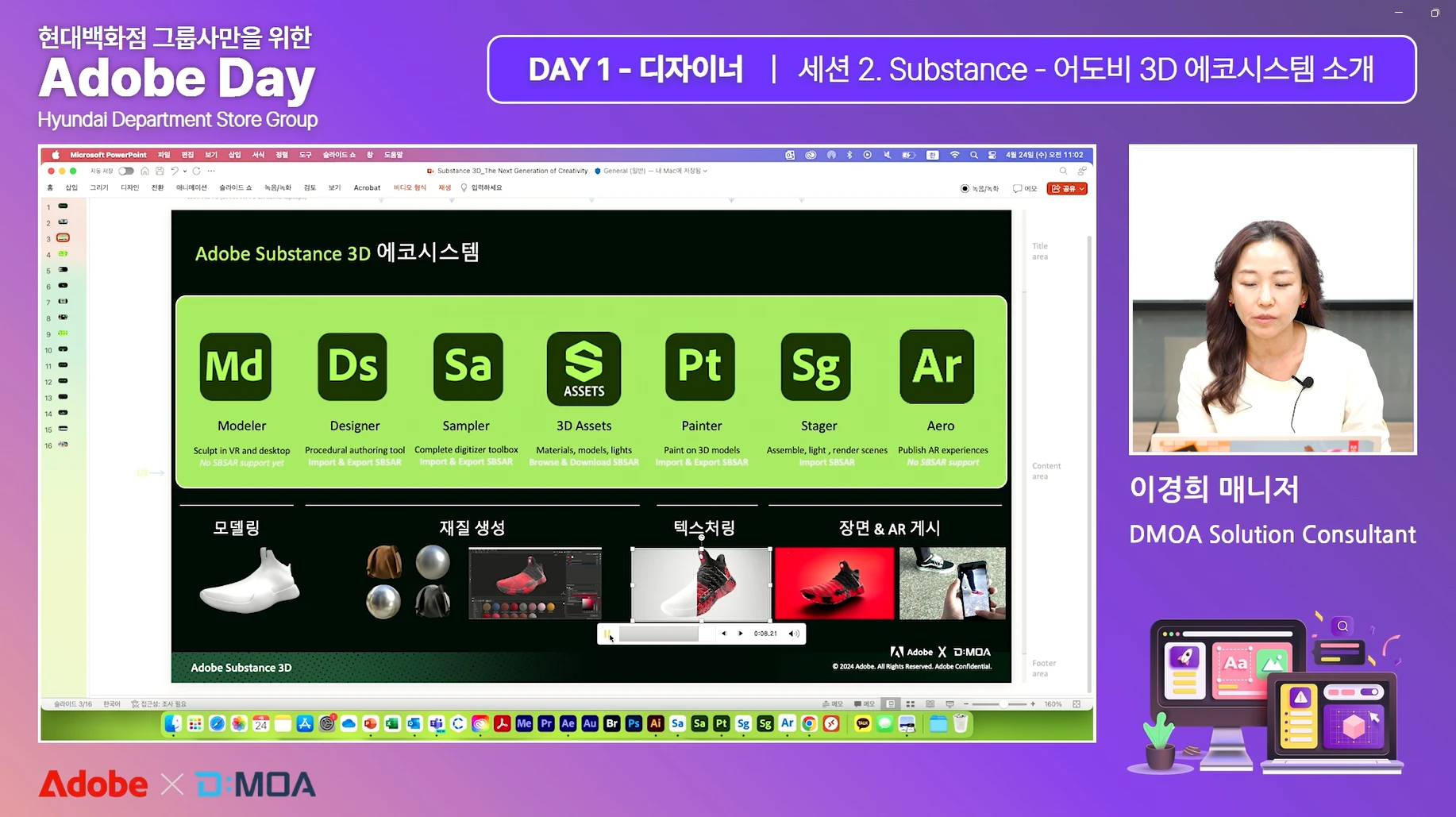The height and width of the screenshot is (817, 1456).
Task: Launch Google Chrome from the Dock
Action: click(x=809, y=723)
